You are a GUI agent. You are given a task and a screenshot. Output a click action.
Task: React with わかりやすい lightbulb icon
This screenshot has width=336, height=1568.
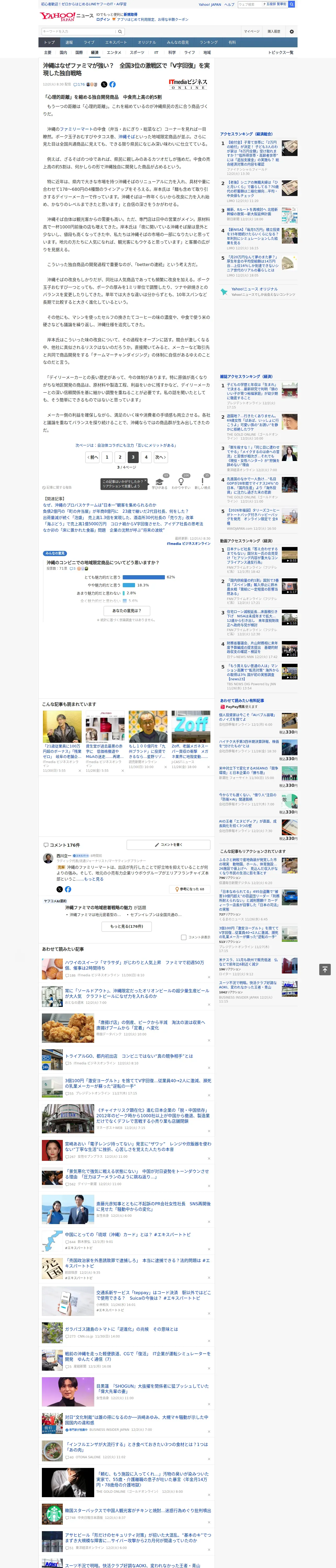tap(181, 481)
